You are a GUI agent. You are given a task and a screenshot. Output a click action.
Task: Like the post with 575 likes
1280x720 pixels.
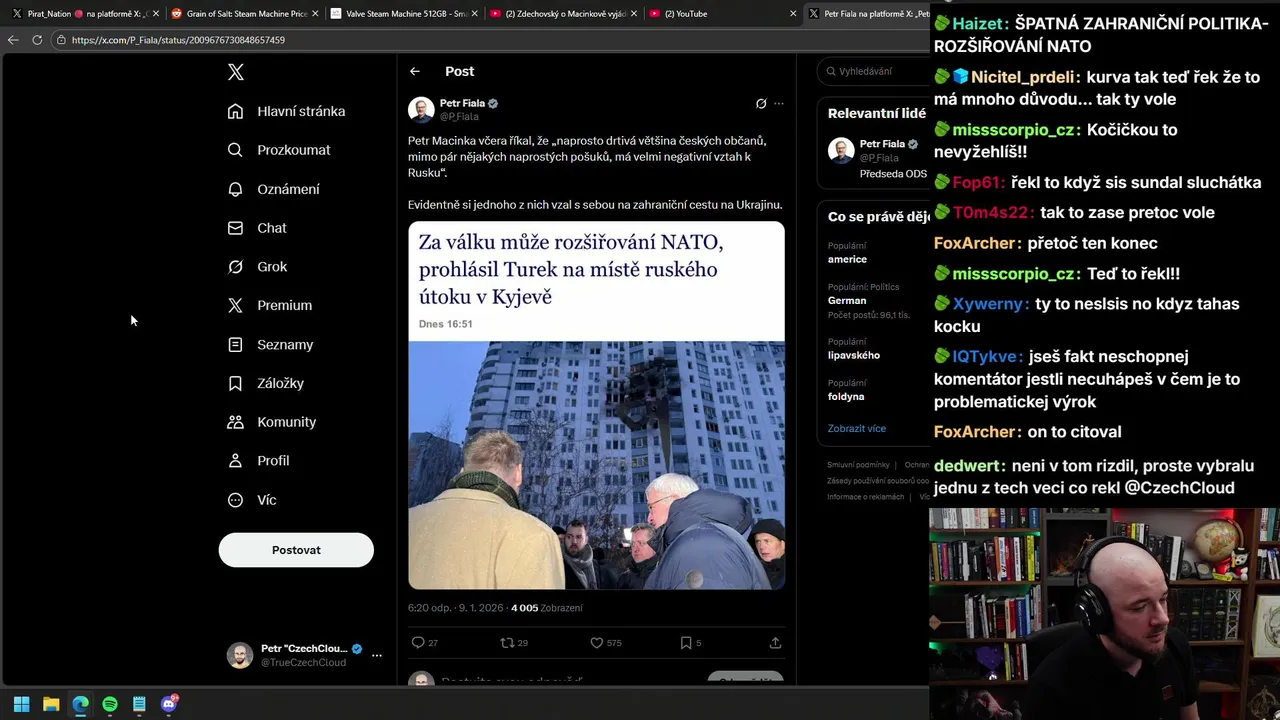tap(596, 643)
